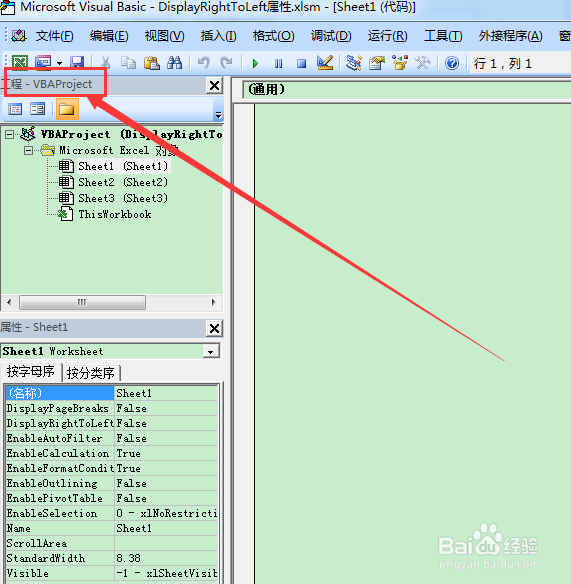Click the View Microsoft Excel icon
Viewport: 571px width, 584px height.
tap(20, 63)
